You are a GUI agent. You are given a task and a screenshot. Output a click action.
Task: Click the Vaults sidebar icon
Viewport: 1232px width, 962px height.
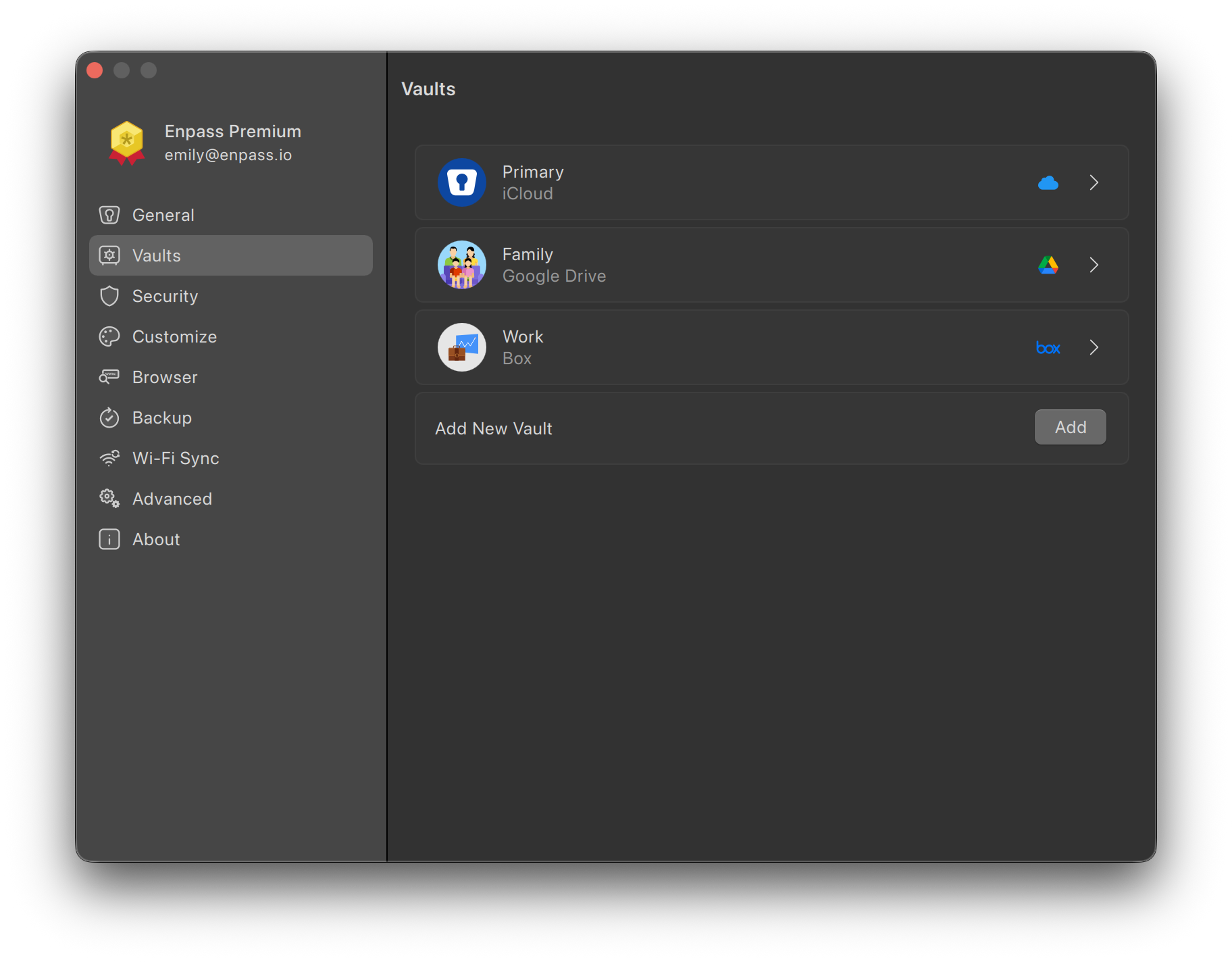[x=109, y=255]
